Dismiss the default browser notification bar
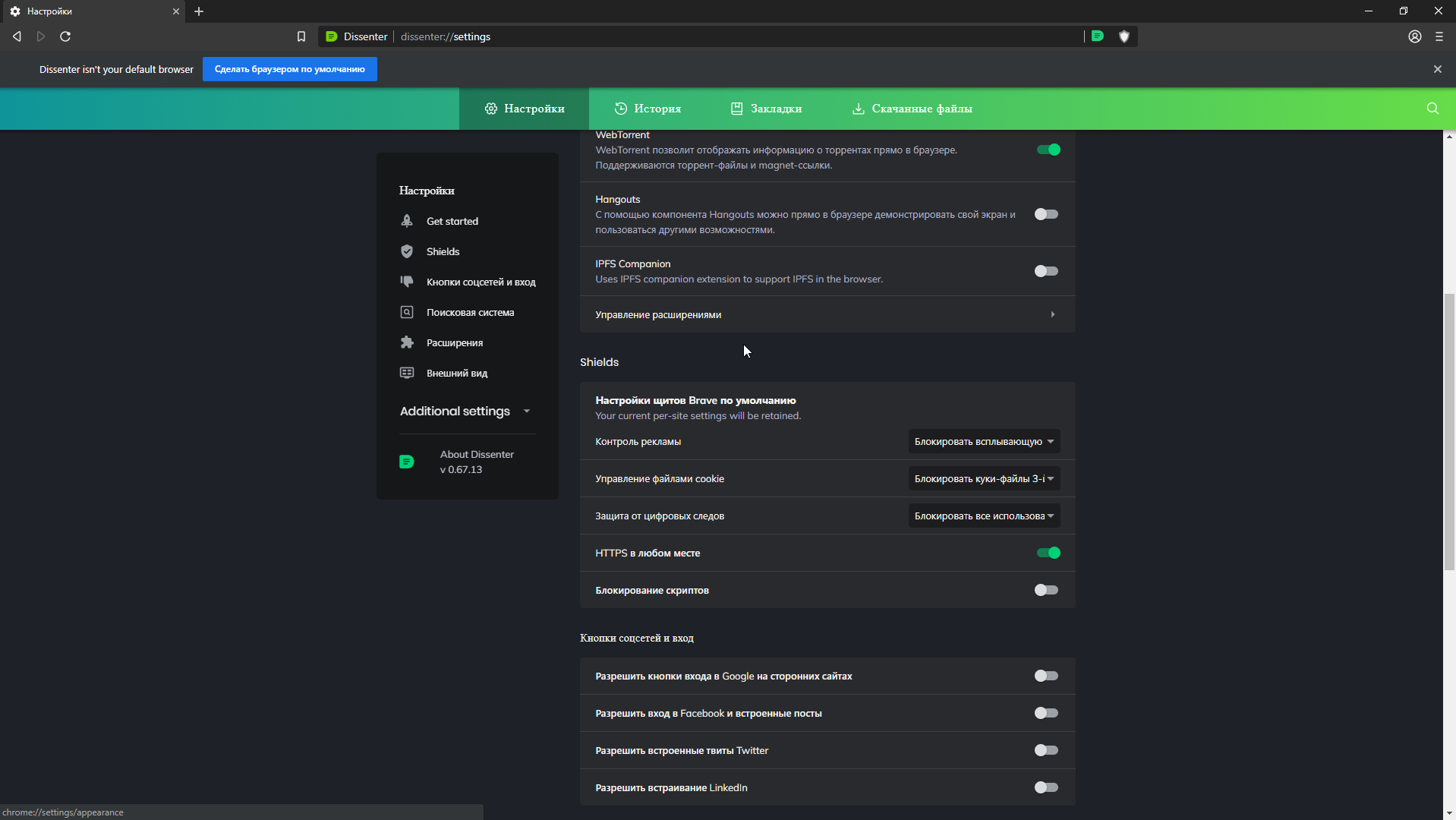The height and width of the screenshot is (820, 1456). (1438, 69)
